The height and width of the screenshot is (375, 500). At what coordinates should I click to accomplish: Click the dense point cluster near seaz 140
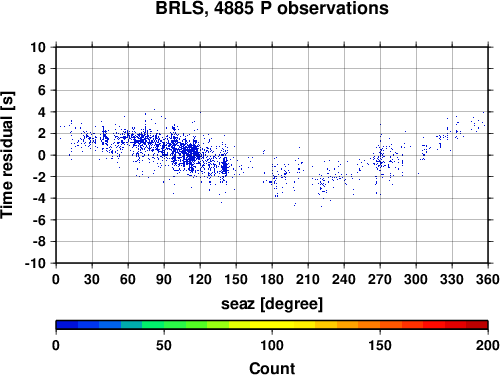[x=225, y=167]
